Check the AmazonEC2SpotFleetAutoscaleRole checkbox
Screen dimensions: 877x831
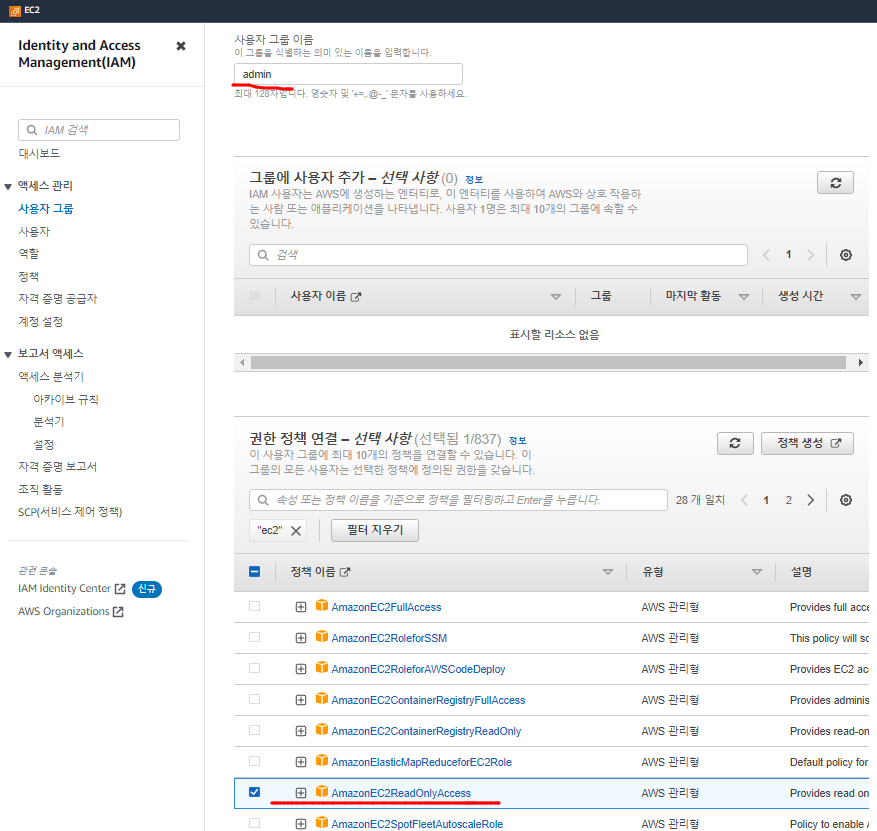pos(254,823)
